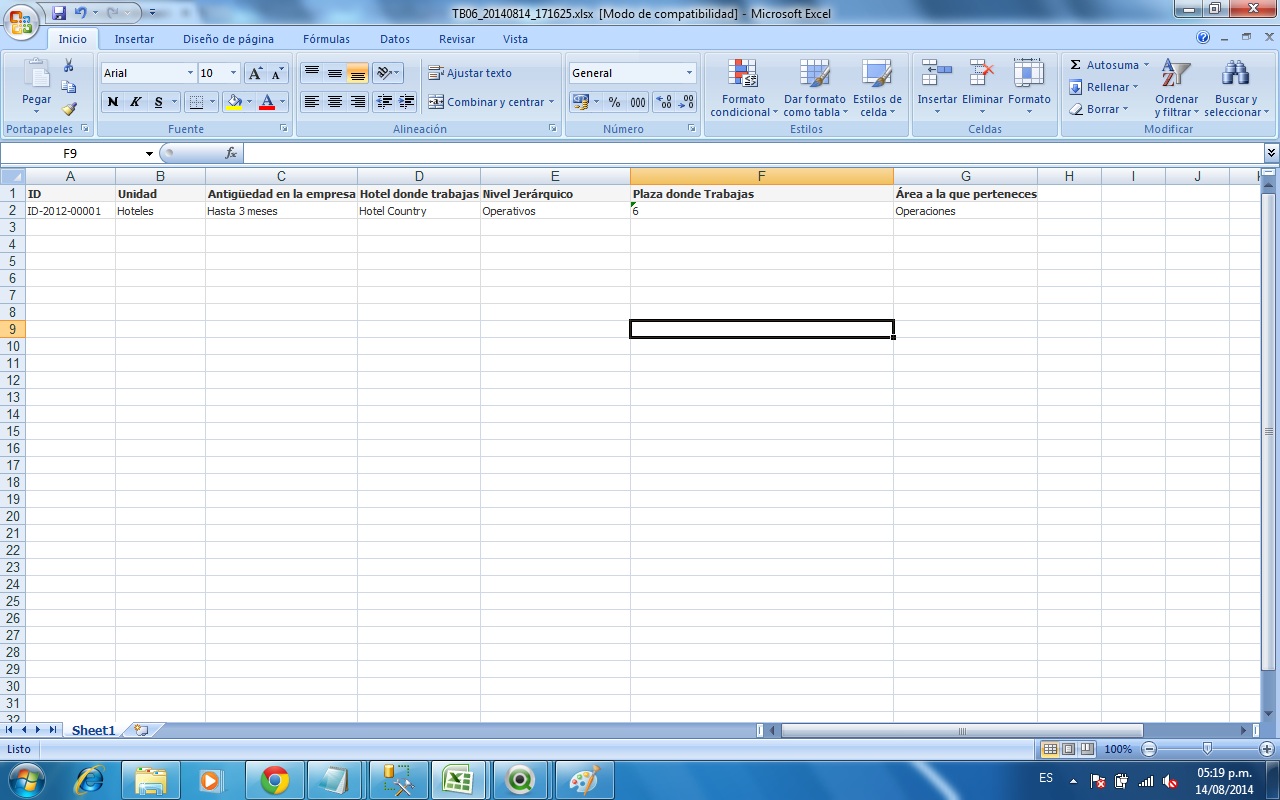Toggle italic (K) formatting
This screenshot has width=1280, height=800.
pos(135,102)
